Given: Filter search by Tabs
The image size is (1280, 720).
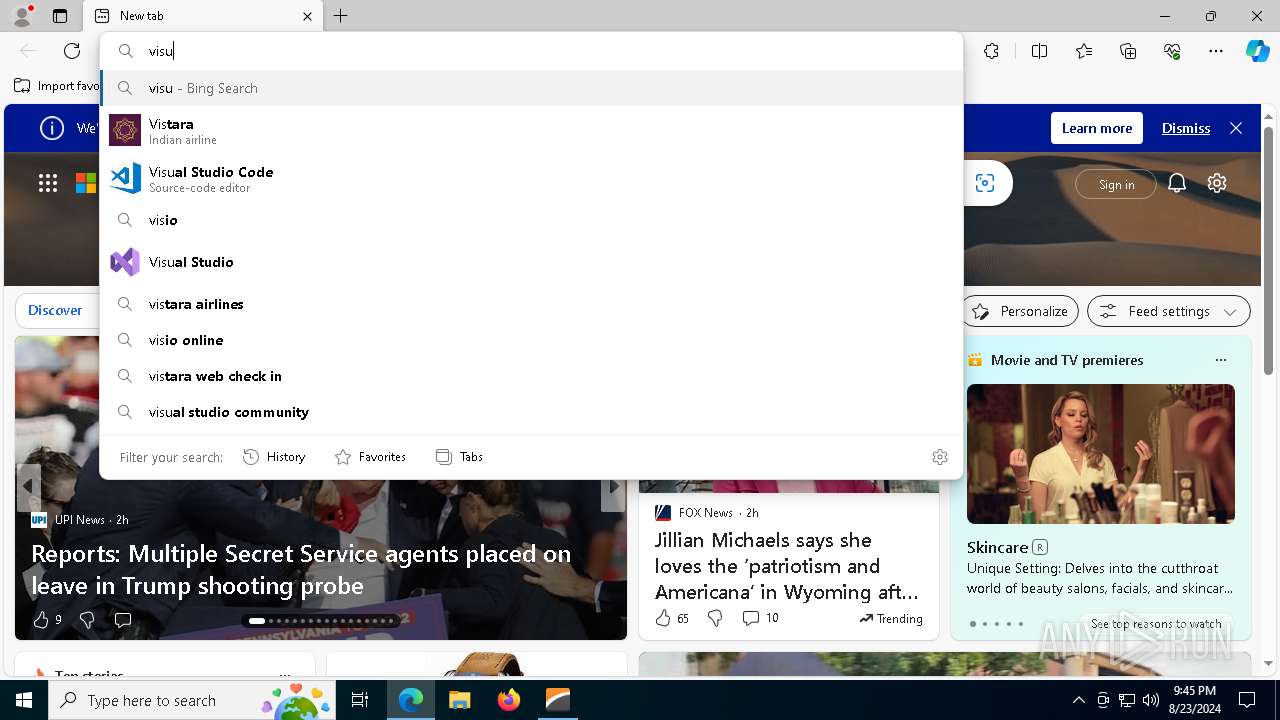Looking at the screenshot, I should (459, 457).
